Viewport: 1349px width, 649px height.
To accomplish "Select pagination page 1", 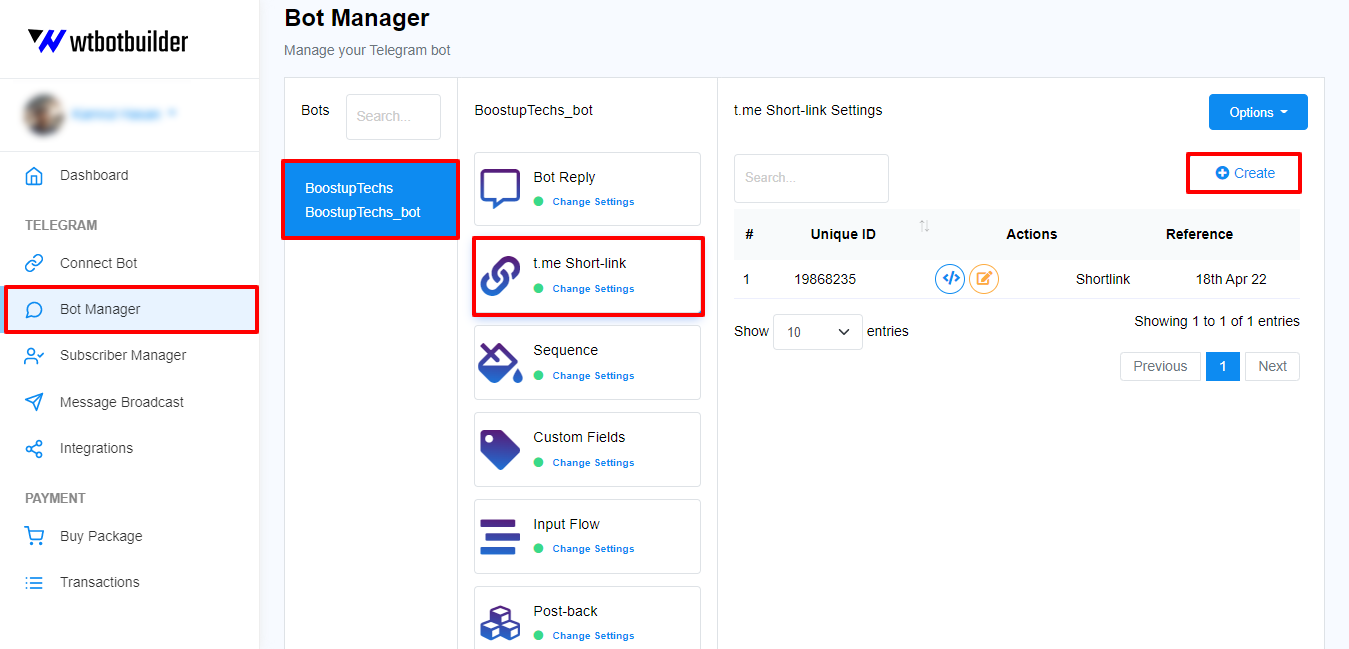I will tap(1223, 366).
